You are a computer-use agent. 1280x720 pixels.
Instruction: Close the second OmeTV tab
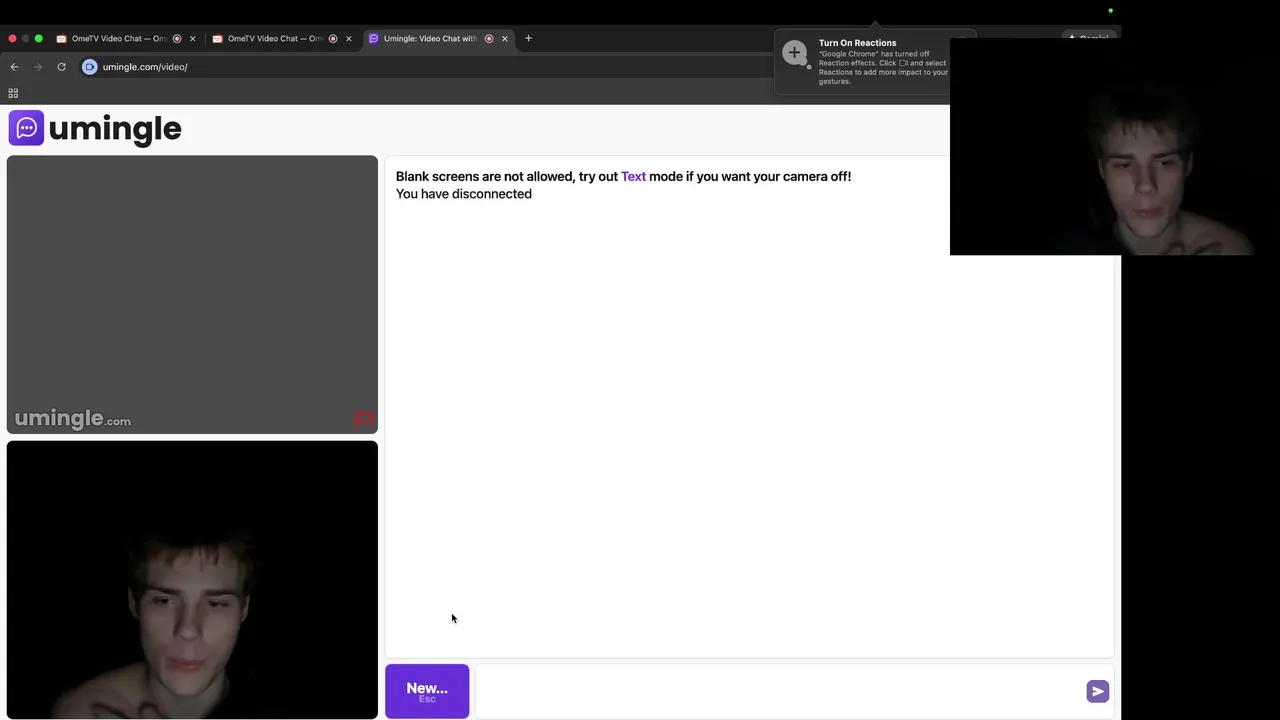pyautogui.click(x=348, y=39)
